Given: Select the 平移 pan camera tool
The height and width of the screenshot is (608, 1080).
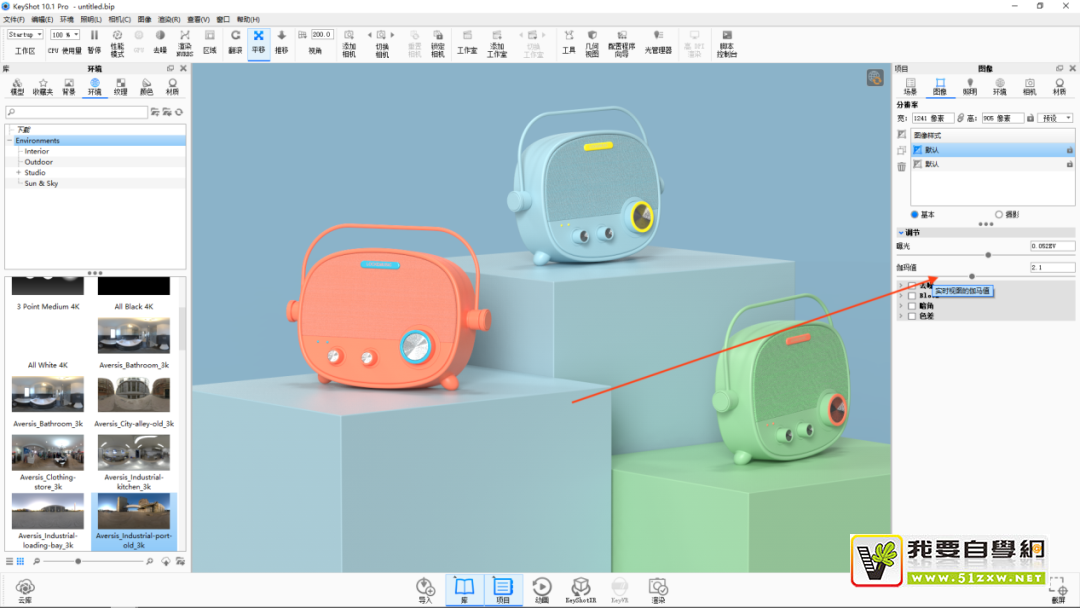Looking at the screenshot, I should pyautogui.click(x=258, y=42).
